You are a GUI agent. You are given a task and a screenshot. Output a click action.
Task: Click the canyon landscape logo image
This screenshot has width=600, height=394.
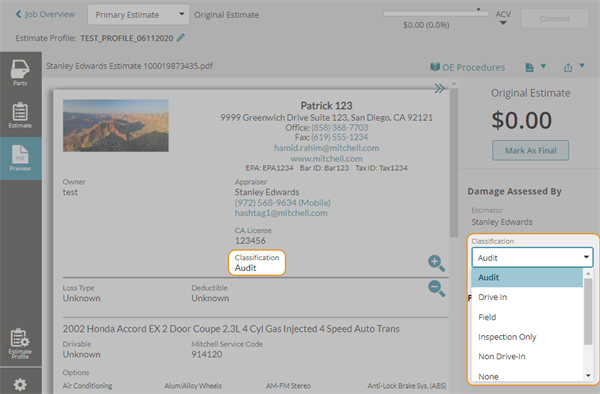(x=116, y=125)
